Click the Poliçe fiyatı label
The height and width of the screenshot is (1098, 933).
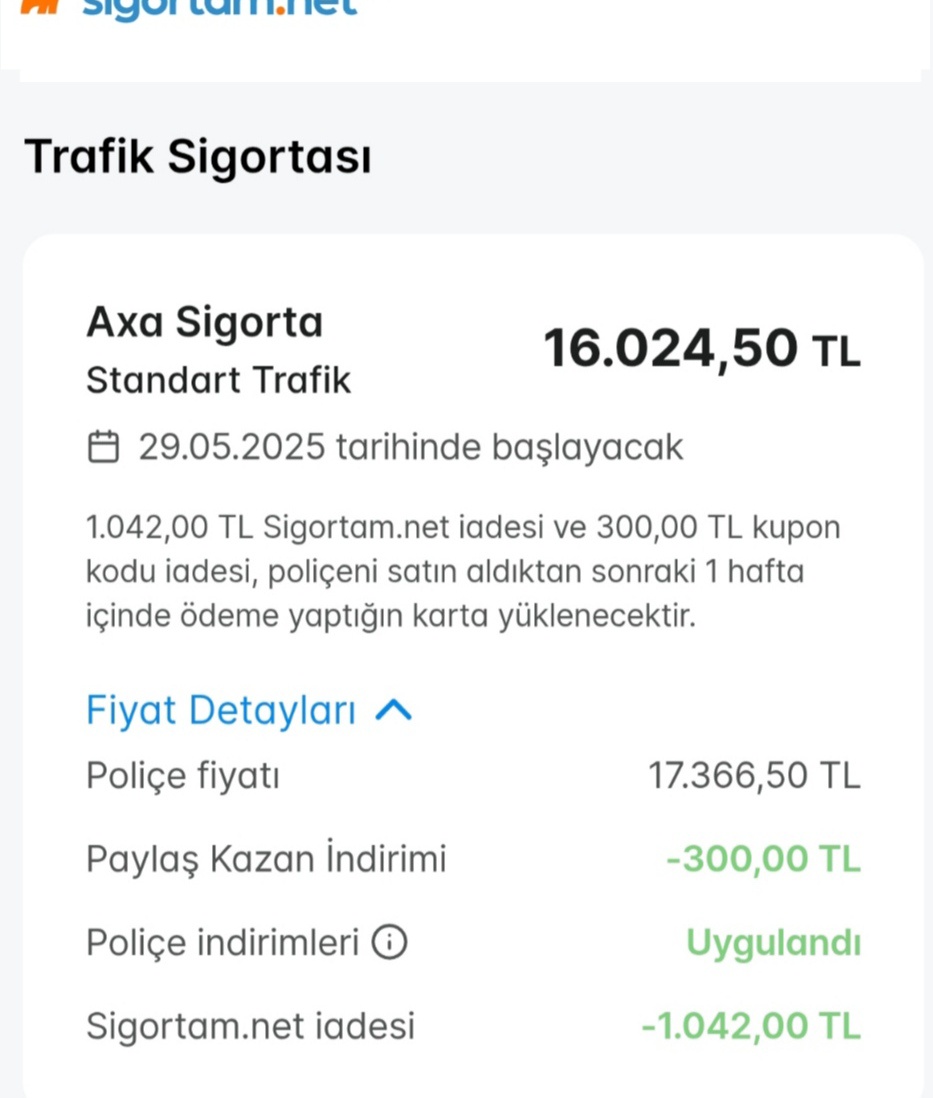pos(183,777)
